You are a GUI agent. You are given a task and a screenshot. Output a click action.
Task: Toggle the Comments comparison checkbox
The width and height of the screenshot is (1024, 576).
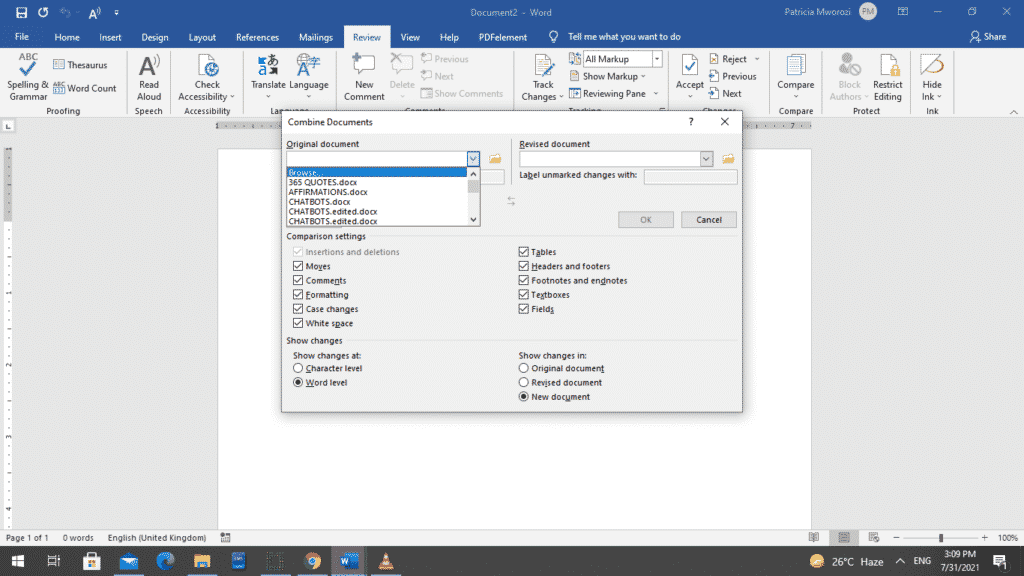(x=298, y=280)
